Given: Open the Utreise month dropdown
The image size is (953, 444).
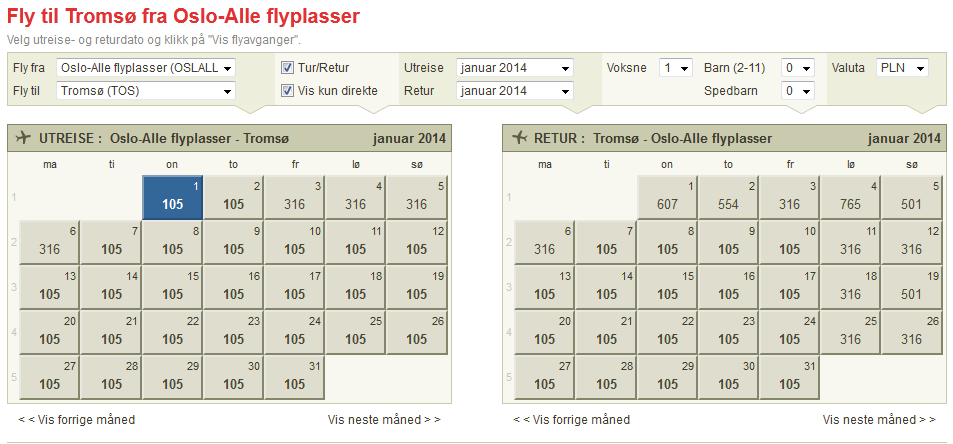Looking at the screenshot, I should tap(515, 68).
